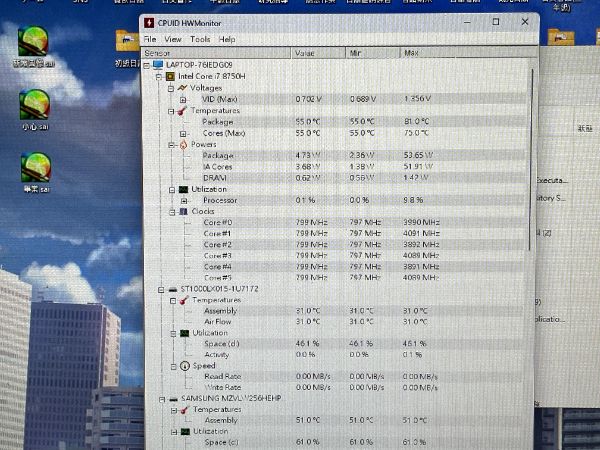Click the Value column header
The width and height of the screenshot is (600, 450).
(x=318, y=53)
